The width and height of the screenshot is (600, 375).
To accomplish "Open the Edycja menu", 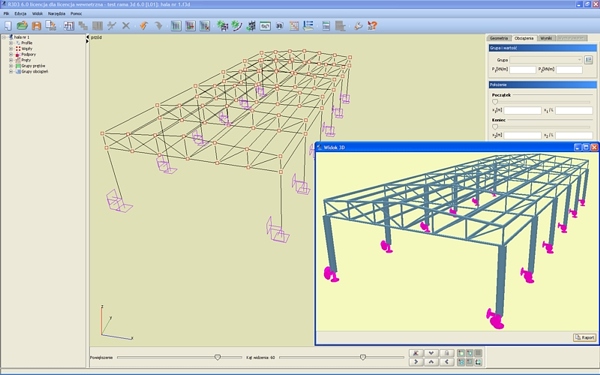I will coord(20,13).
